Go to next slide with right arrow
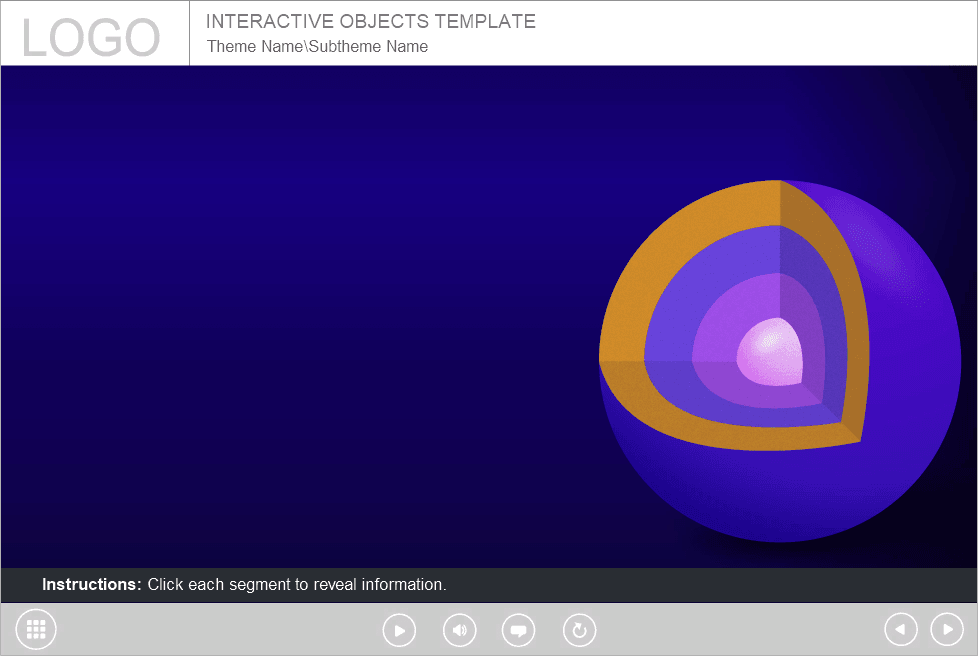 pyautogui.click(x=947, y=630)
